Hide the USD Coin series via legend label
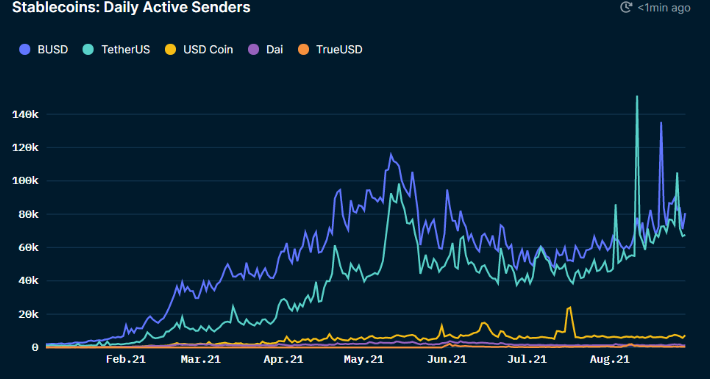Viewport: 710px width, 379px height. (x=208, y=49)
